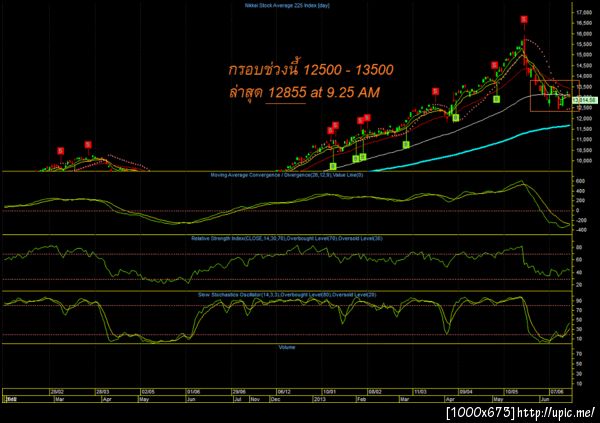Click the 2013 year label on the time axis
The image size is (600, 423).
320,399
